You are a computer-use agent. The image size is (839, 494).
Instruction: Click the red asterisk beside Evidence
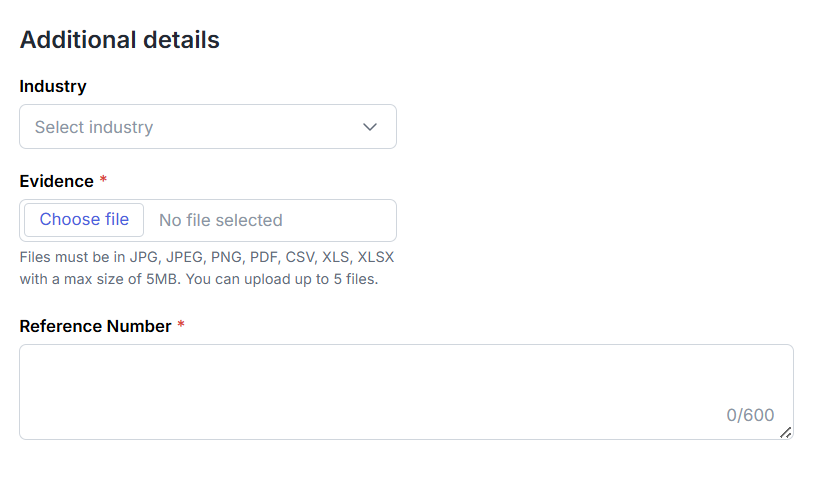click(103, 180)
